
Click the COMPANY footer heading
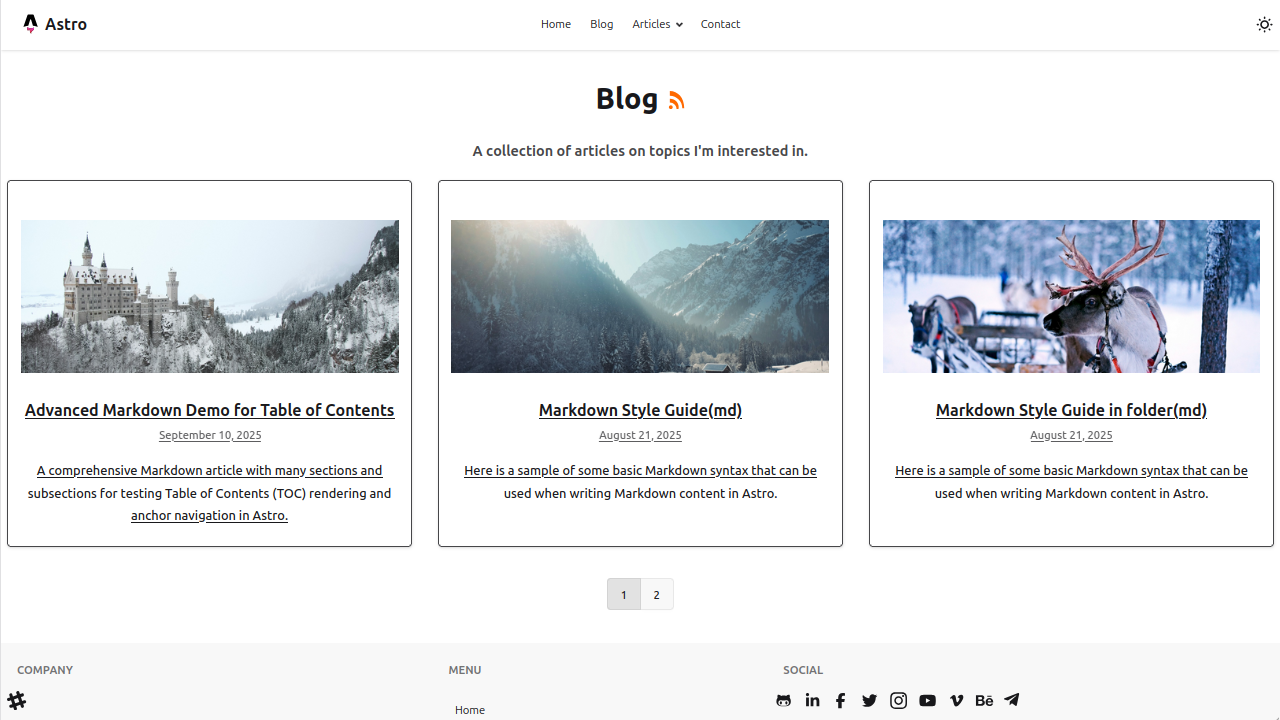pos(45,670)
